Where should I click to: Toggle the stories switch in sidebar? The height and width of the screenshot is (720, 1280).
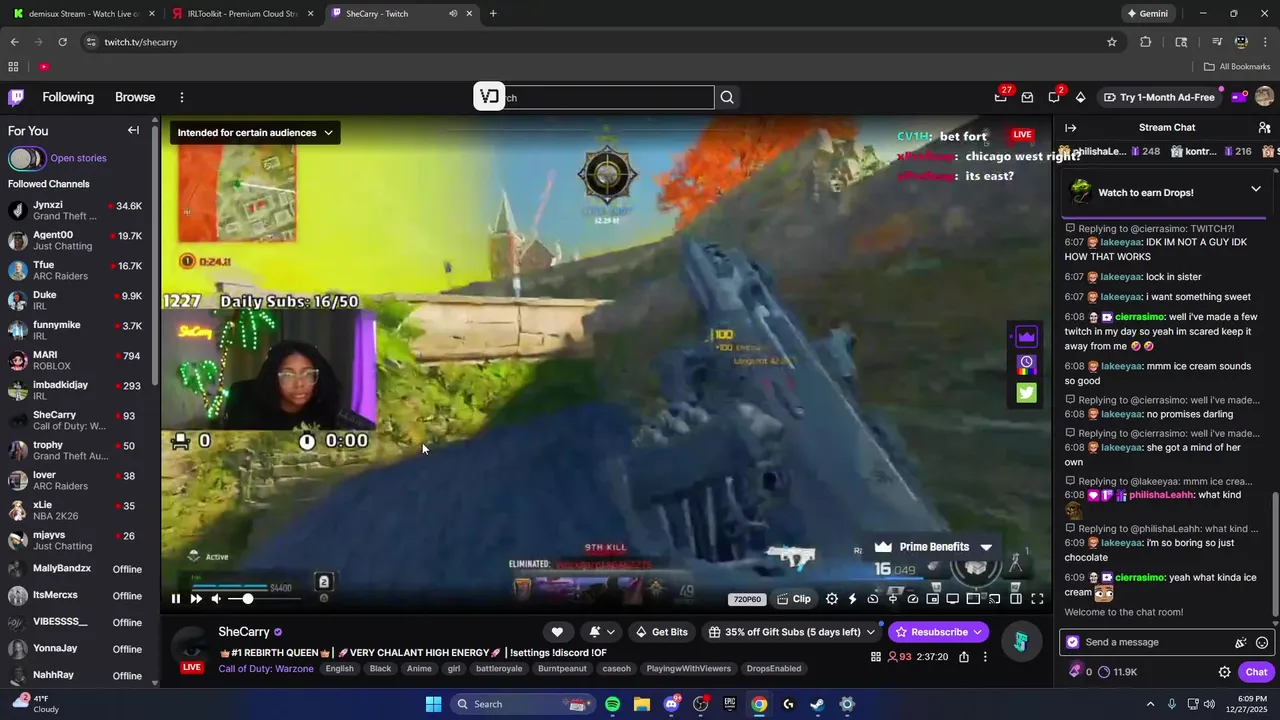pos(26,158)
